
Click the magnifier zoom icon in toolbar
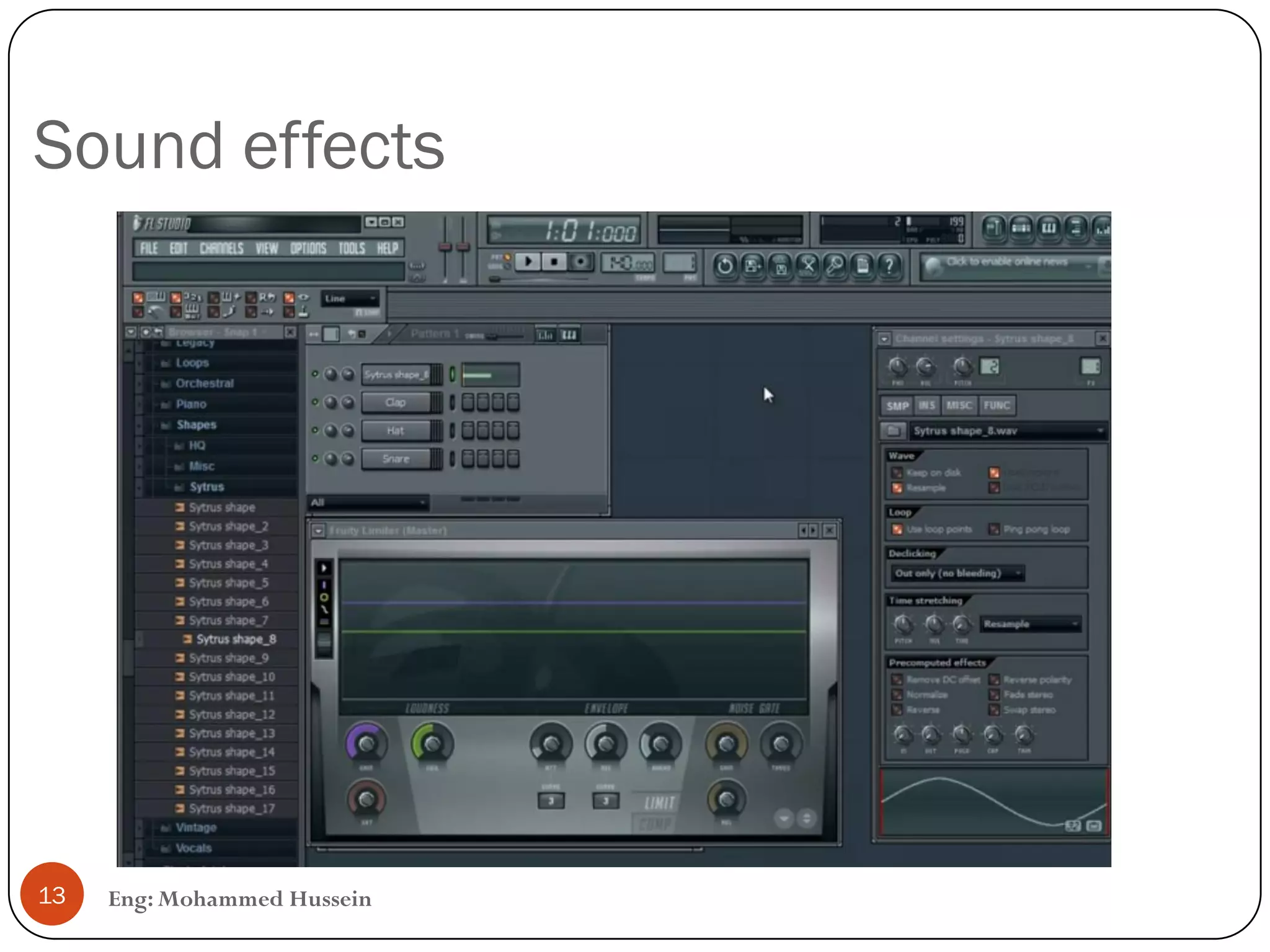(835, 267)
